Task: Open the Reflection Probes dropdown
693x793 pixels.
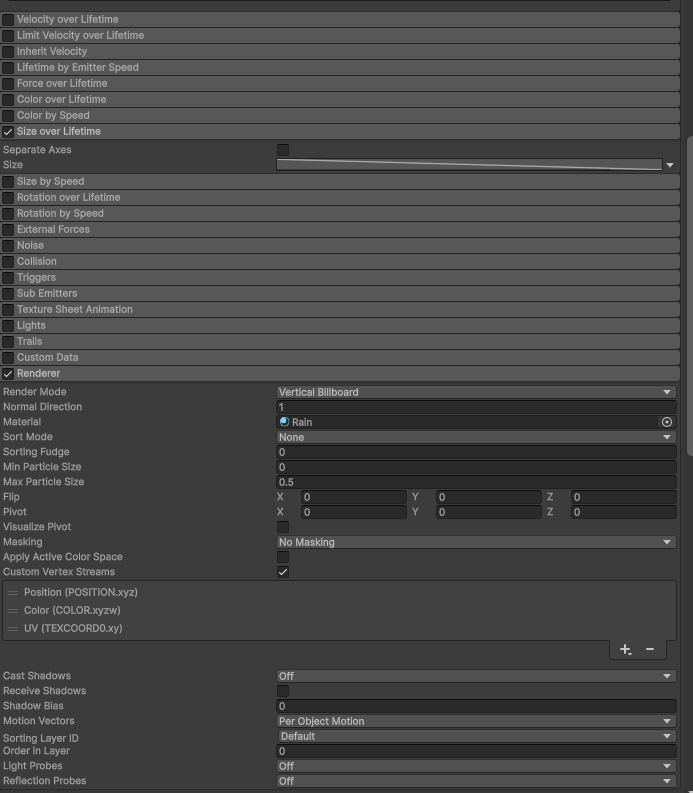Action: (x=476, y=781)
